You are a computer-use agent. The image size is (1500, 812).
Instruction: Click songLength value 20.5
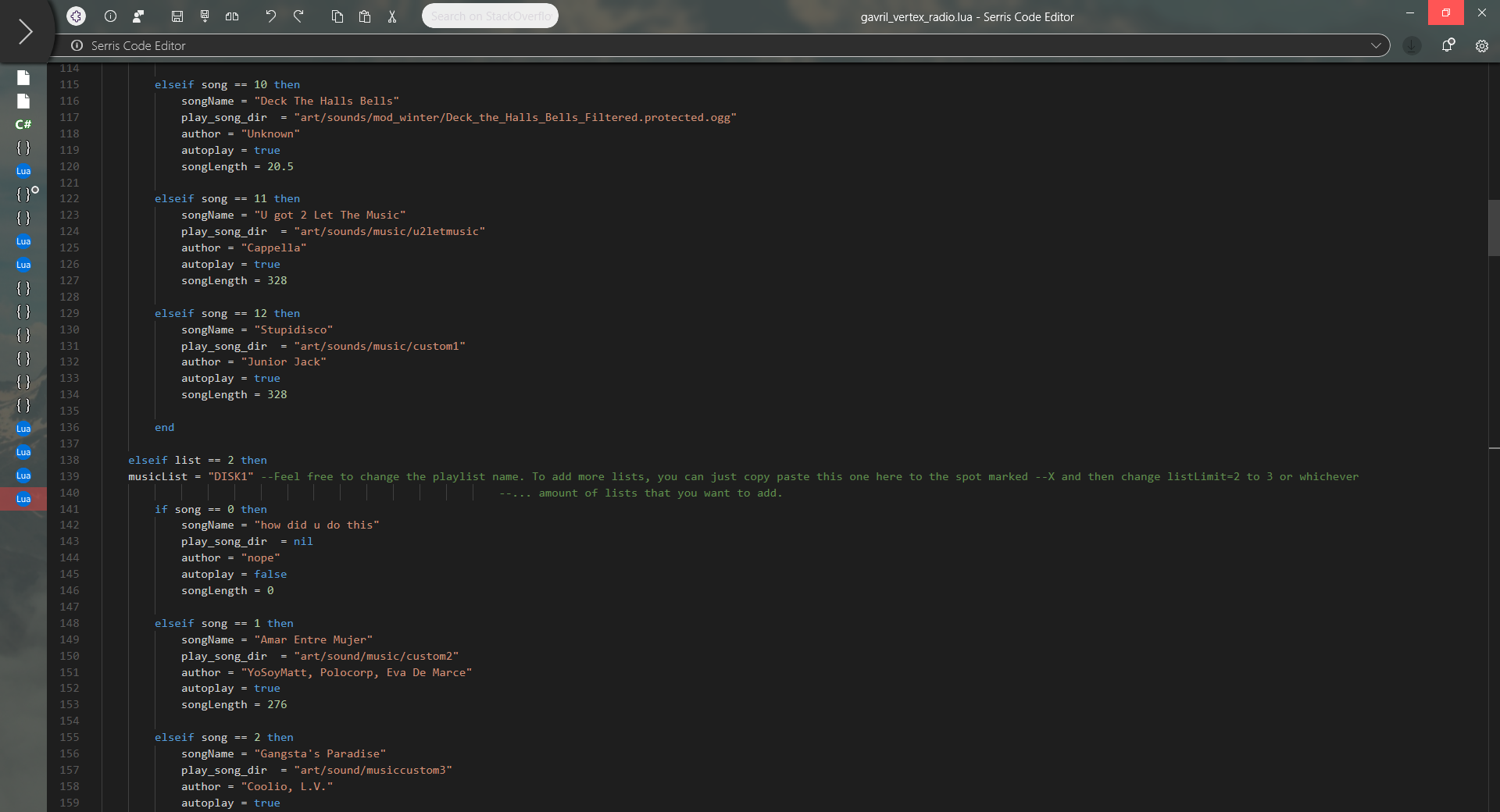280,166
